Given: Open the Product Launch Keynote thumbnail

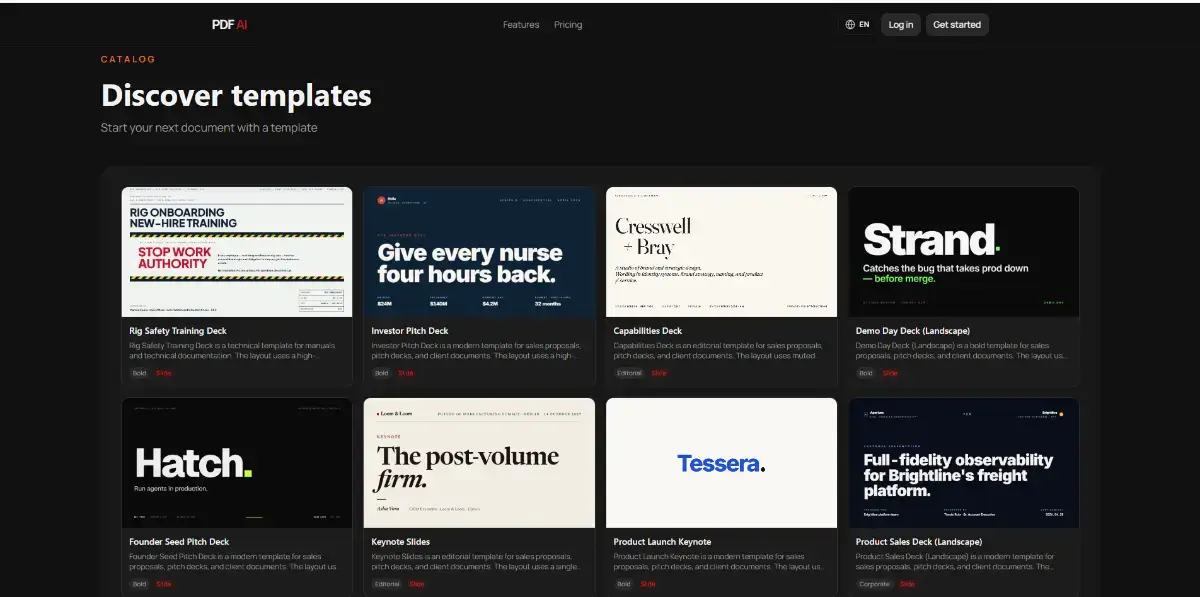Looking at the screenshot, I should (x=722, y=463).
